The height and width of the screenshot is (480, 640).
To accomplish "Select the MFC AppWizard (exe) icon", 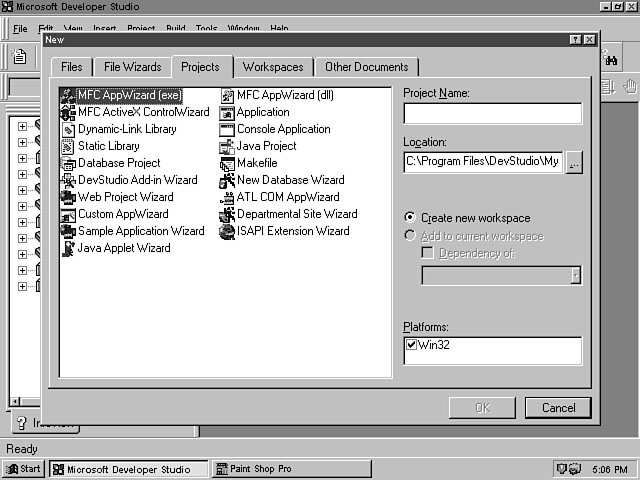I will [x=68, y=96].
